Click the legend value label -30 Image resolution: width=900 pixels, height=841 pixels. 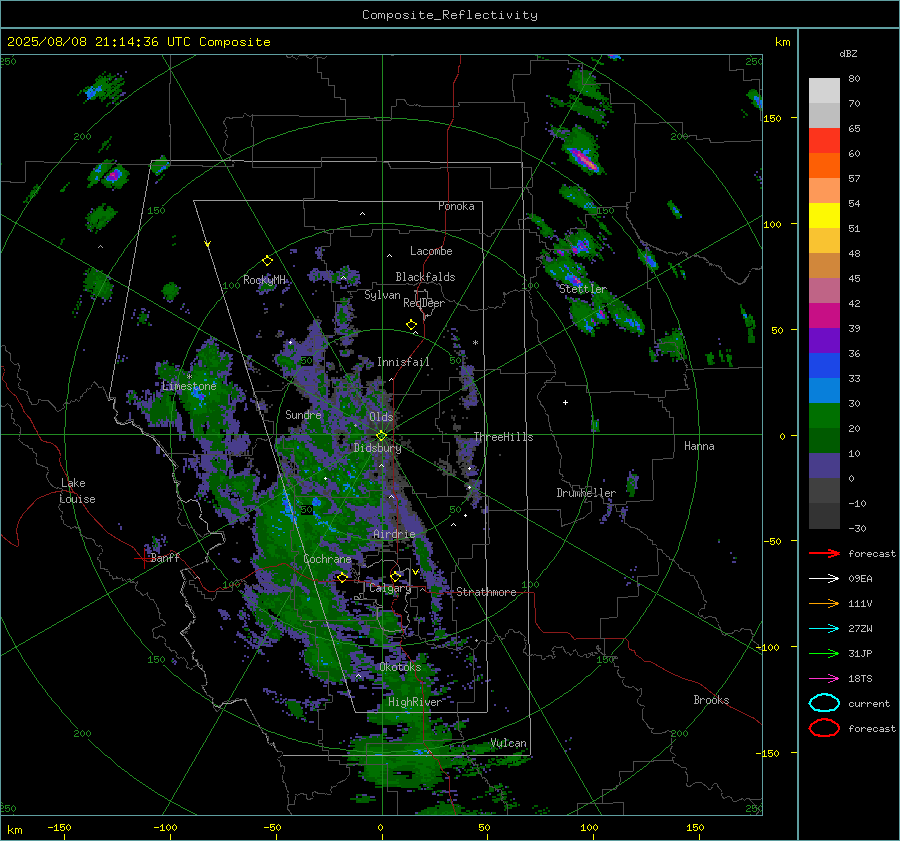[858, 529]
